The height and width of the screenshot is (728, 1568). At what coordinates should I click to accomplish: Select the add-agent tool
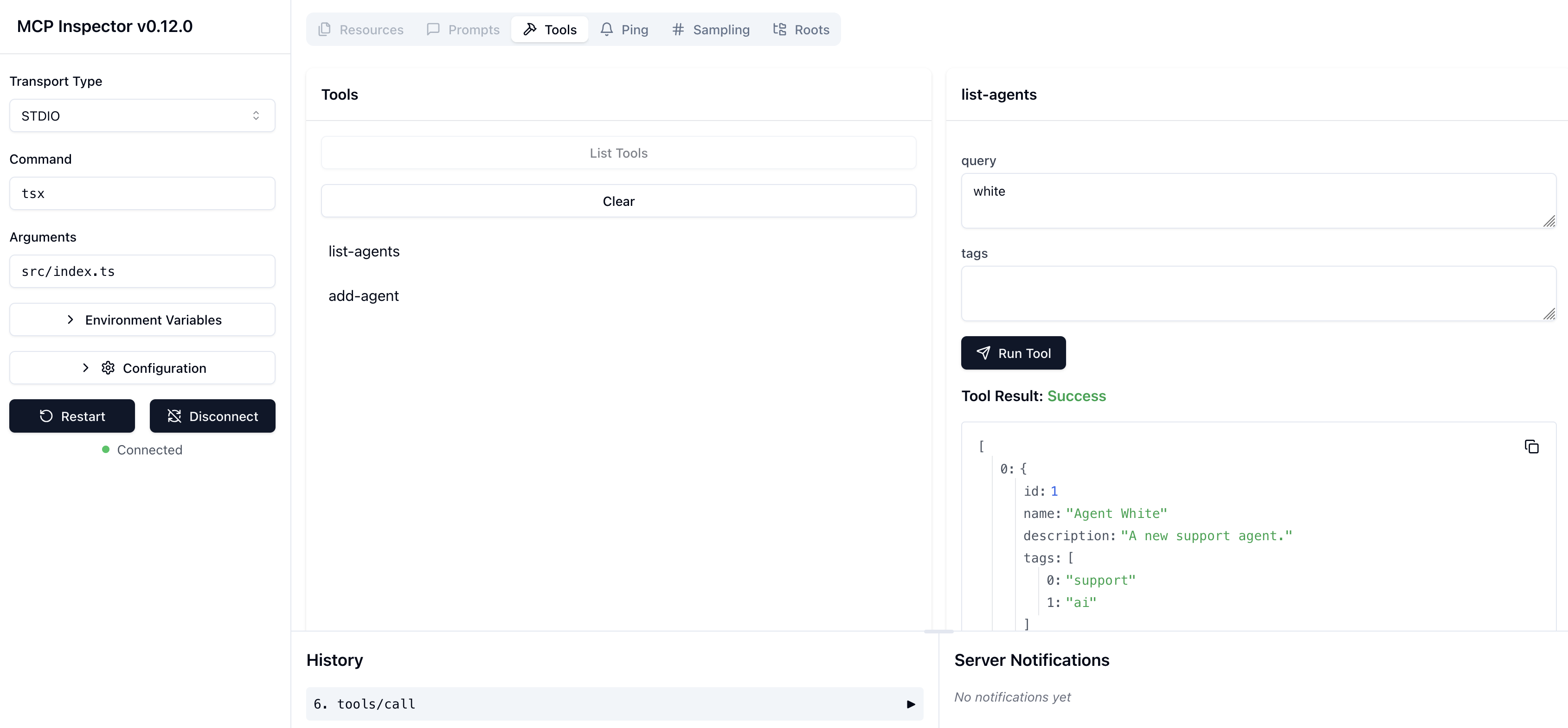click(618, 295)
